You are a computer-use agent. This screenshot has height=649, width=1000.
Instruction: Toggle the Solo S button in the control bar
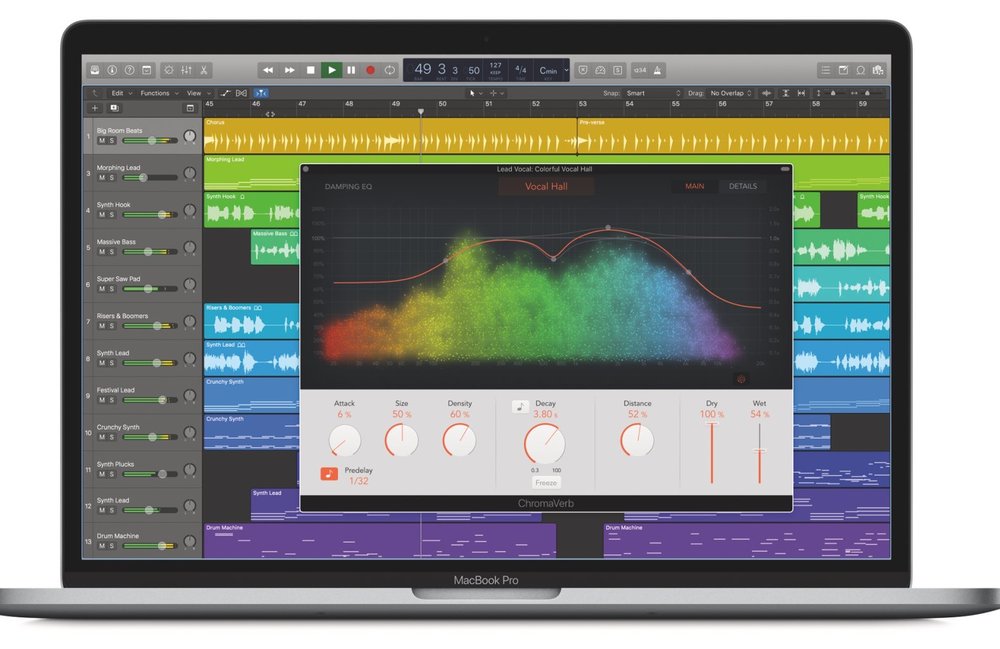click(x=617, y=70)
